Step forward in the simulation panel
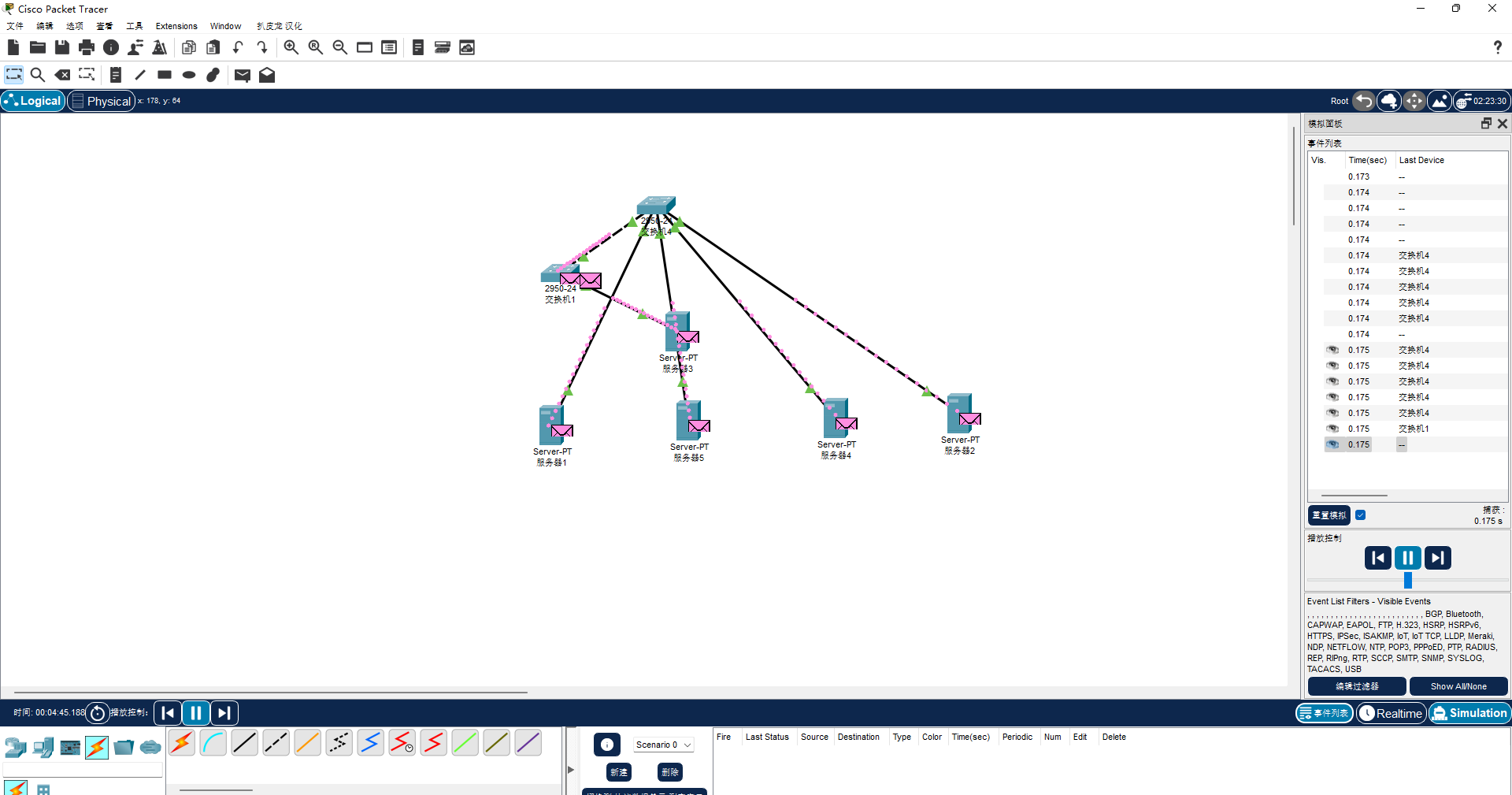This screenshot has width=1512, height=795. [x=1438, y=558]
